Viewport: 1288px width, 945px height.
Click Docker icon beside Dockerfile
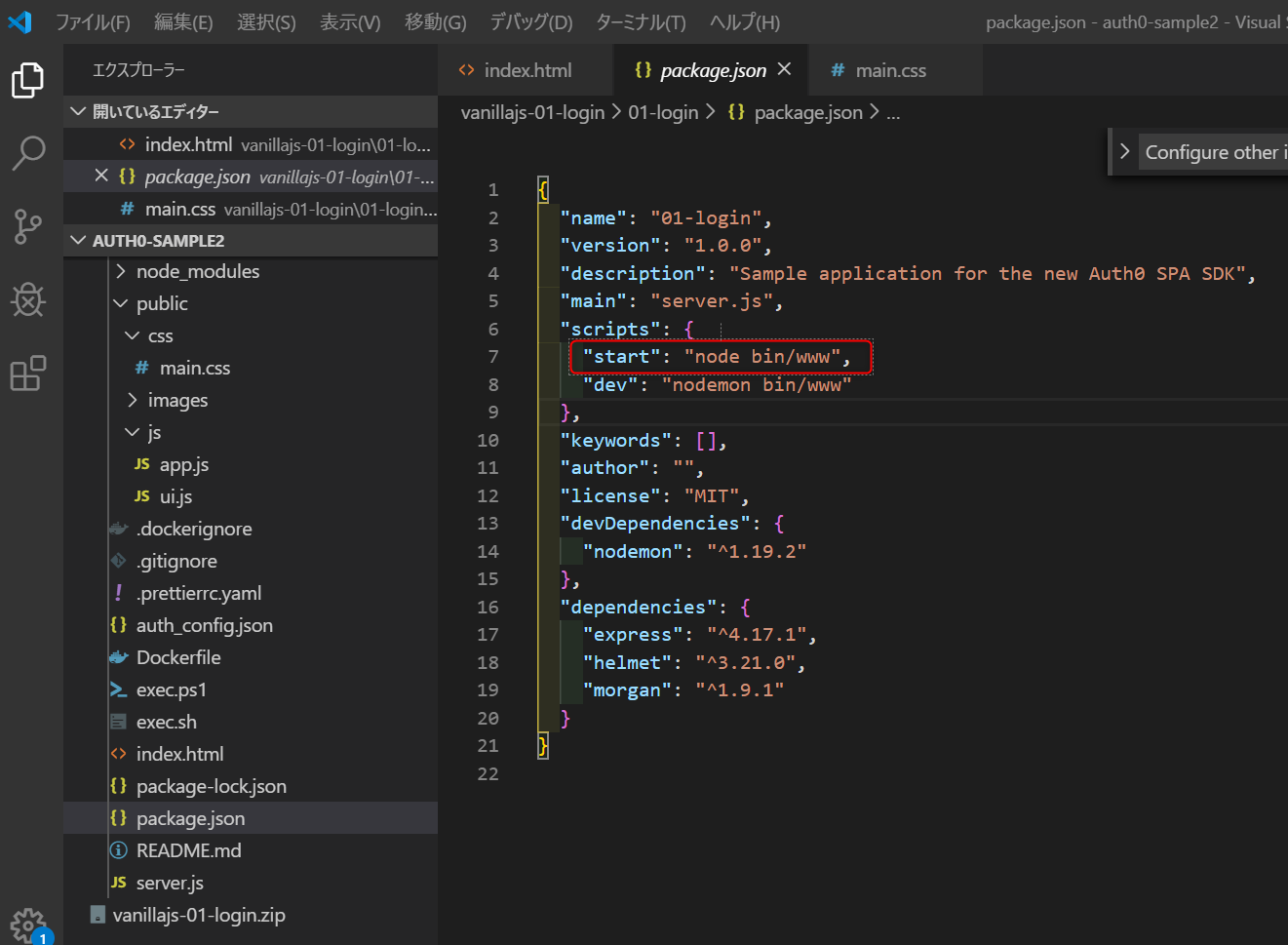(x=119, y=657)
